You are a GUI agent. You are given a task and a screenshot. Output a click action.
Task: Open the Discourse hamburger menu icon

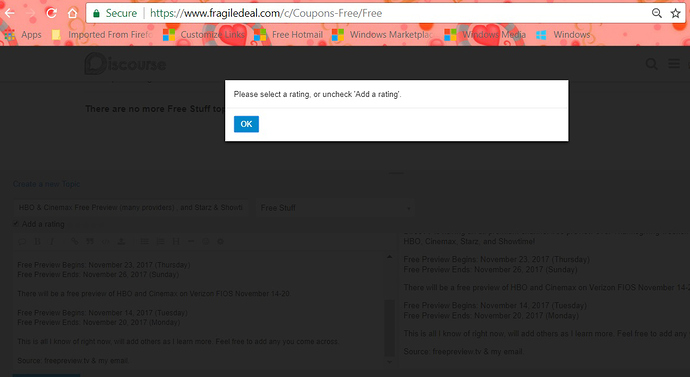pyautogui.click(x=674, y=64)
